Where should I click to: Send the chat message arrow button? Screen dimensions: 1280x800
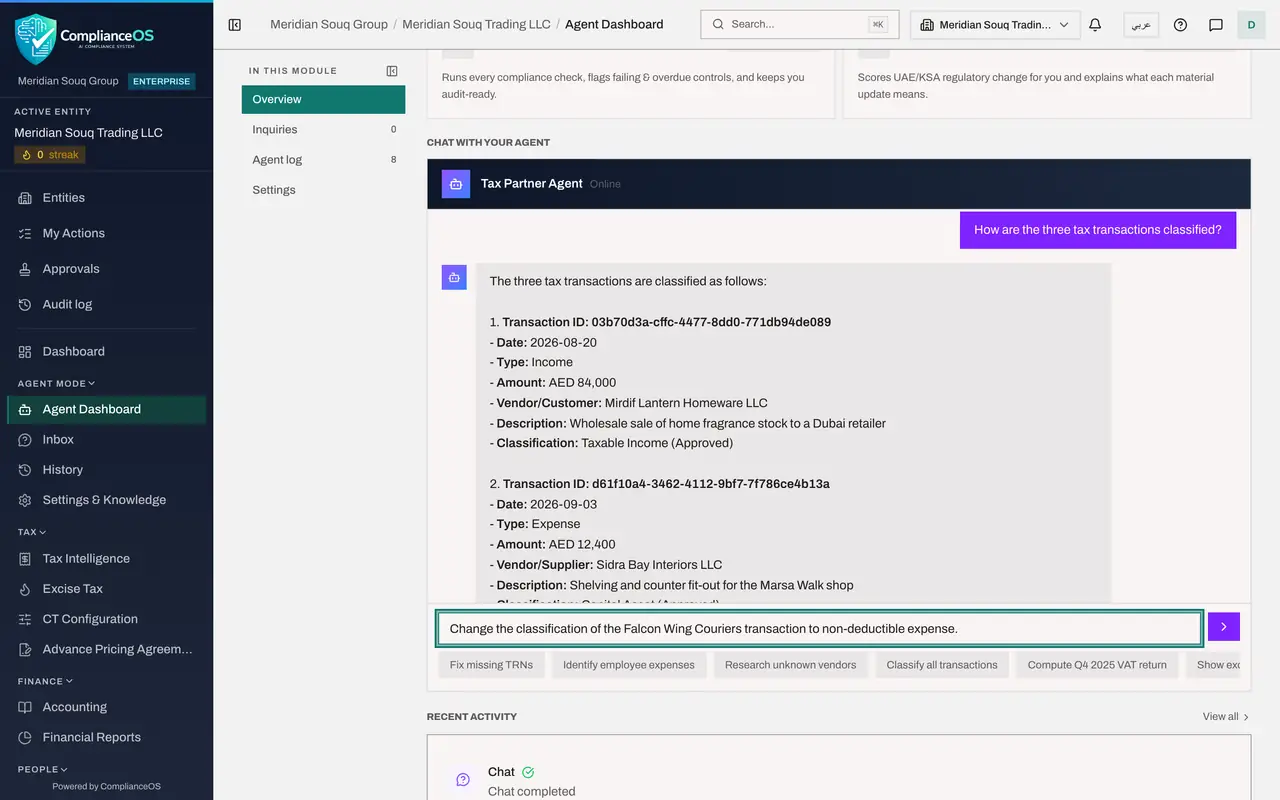(1224, 627)
